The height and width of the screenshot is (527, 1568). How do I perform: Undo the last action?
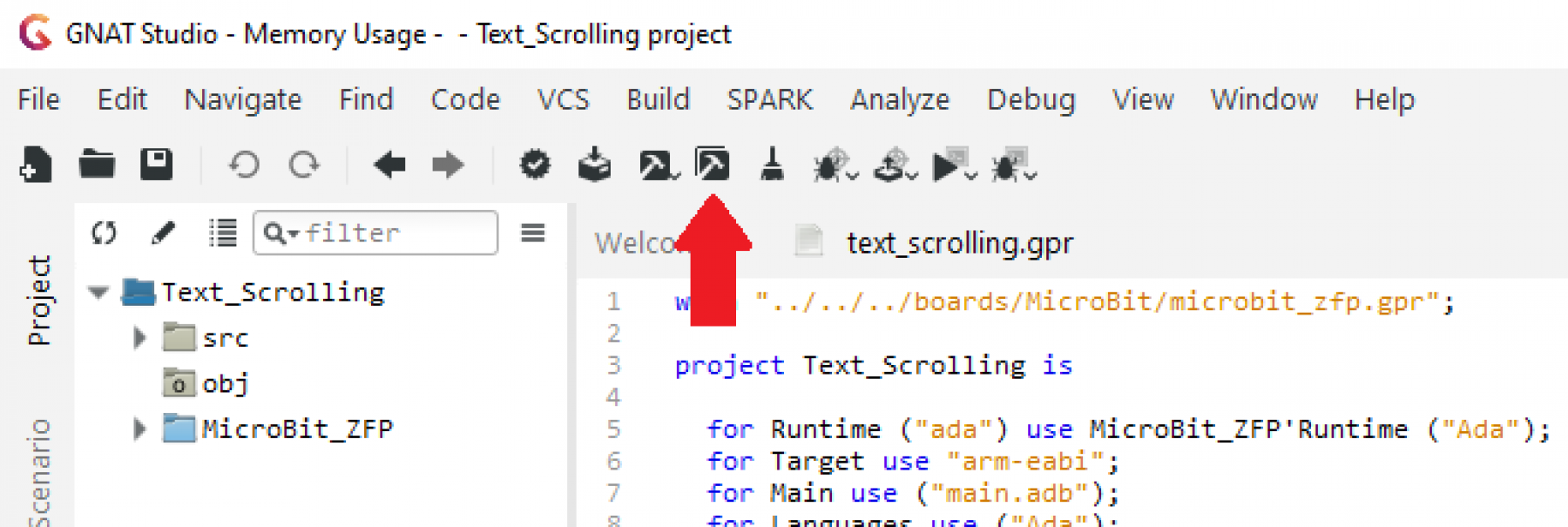[244, 164]
